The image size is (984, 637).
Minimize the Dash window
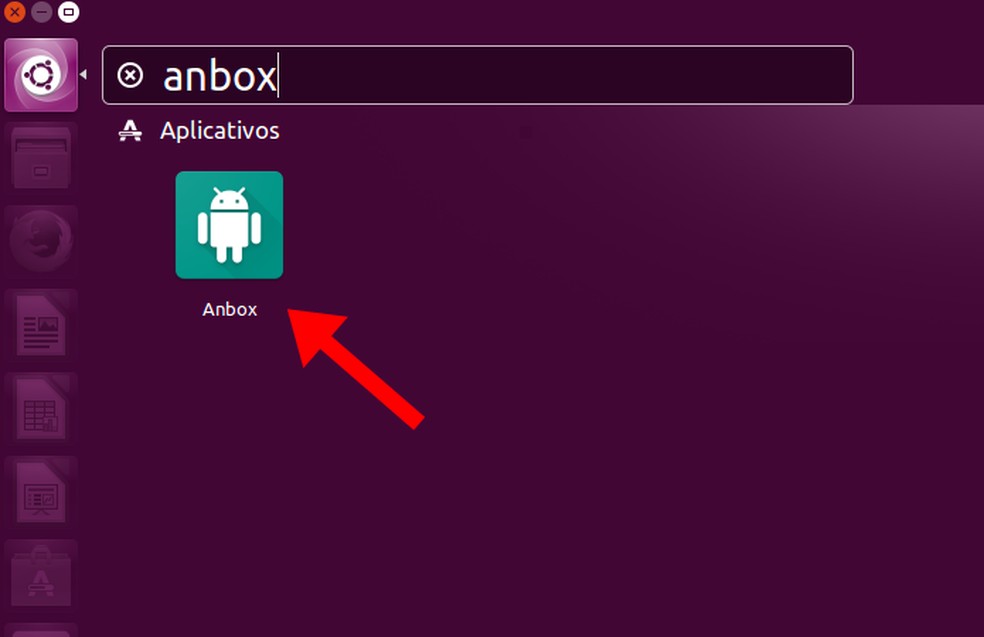click(41, 12)
